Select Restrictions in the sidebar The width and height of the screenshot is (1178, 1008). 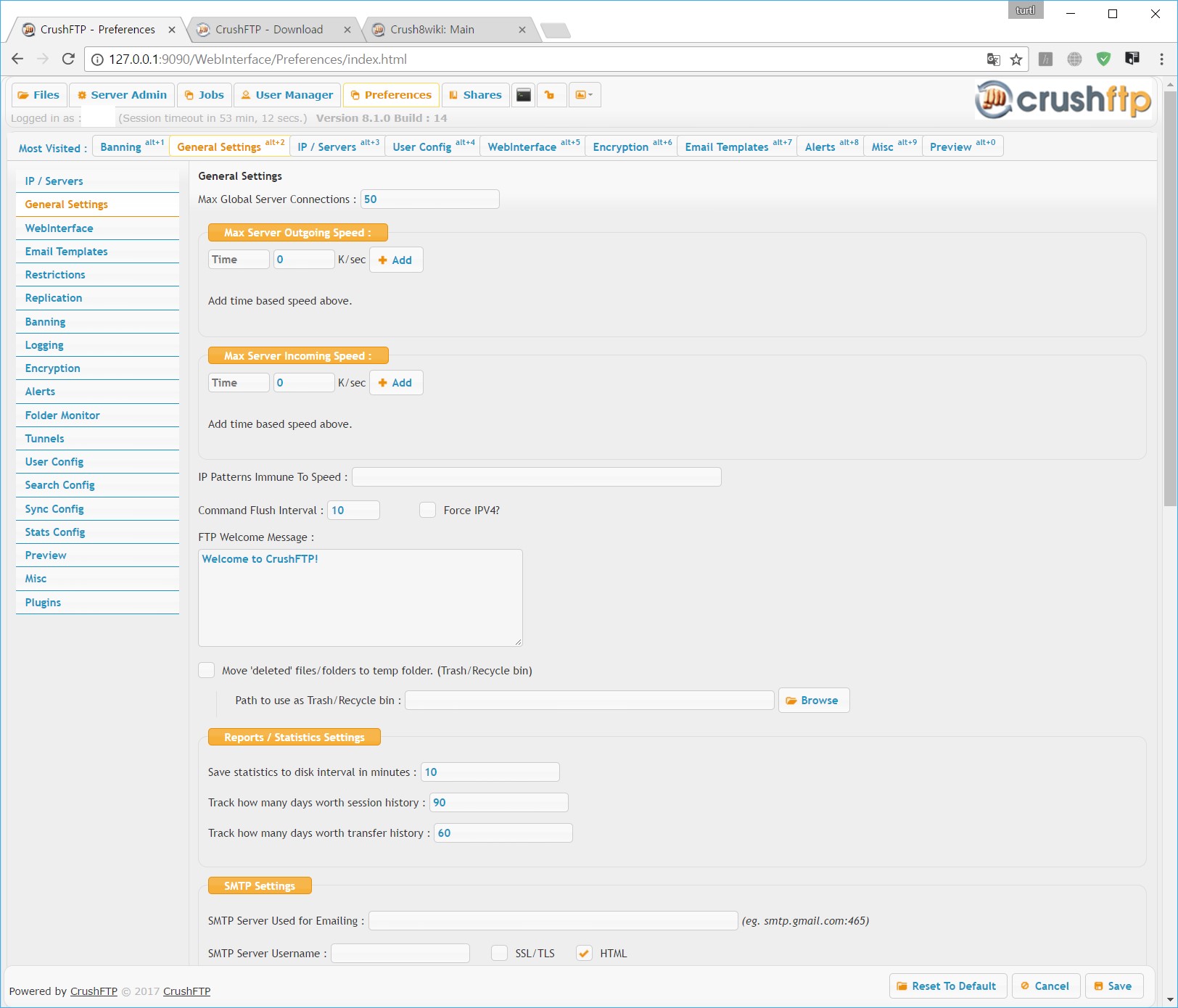97,275
